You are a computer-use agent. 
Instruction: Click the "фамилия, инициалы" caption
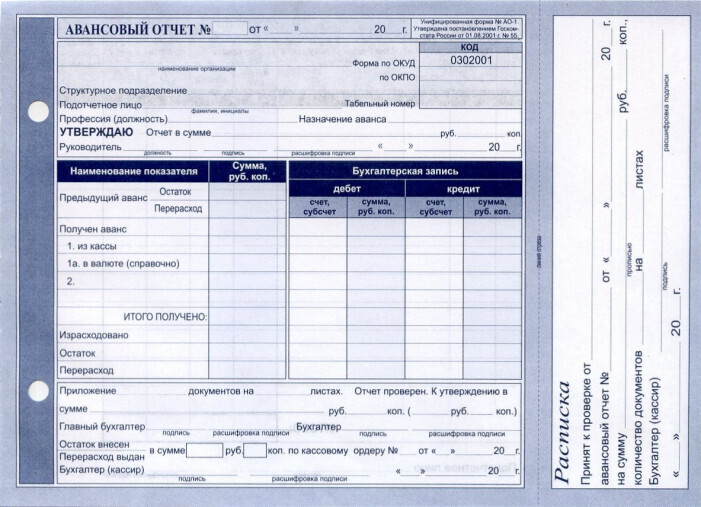coord(220,111)
